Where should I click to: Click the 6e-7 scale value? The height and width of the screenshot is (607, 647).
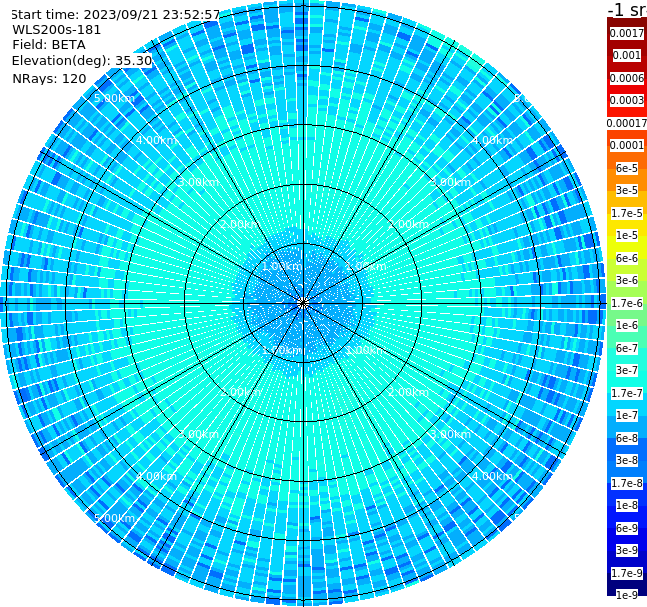[x=627, y=348]
